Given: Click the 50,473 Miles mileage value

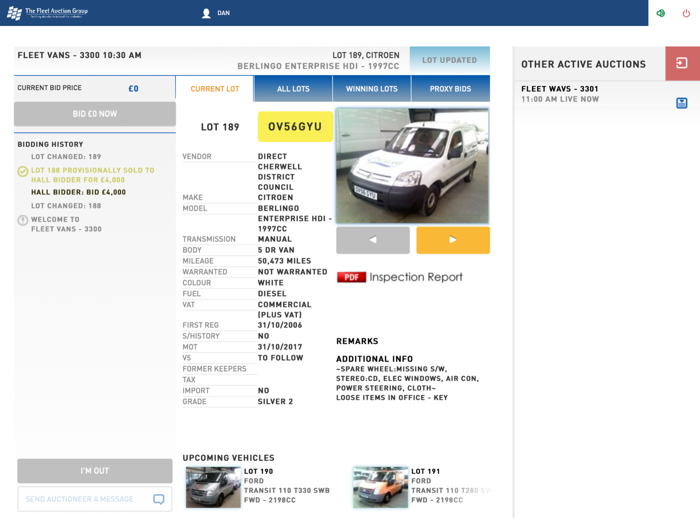Looking at the screenshot, I should point(284,261).
